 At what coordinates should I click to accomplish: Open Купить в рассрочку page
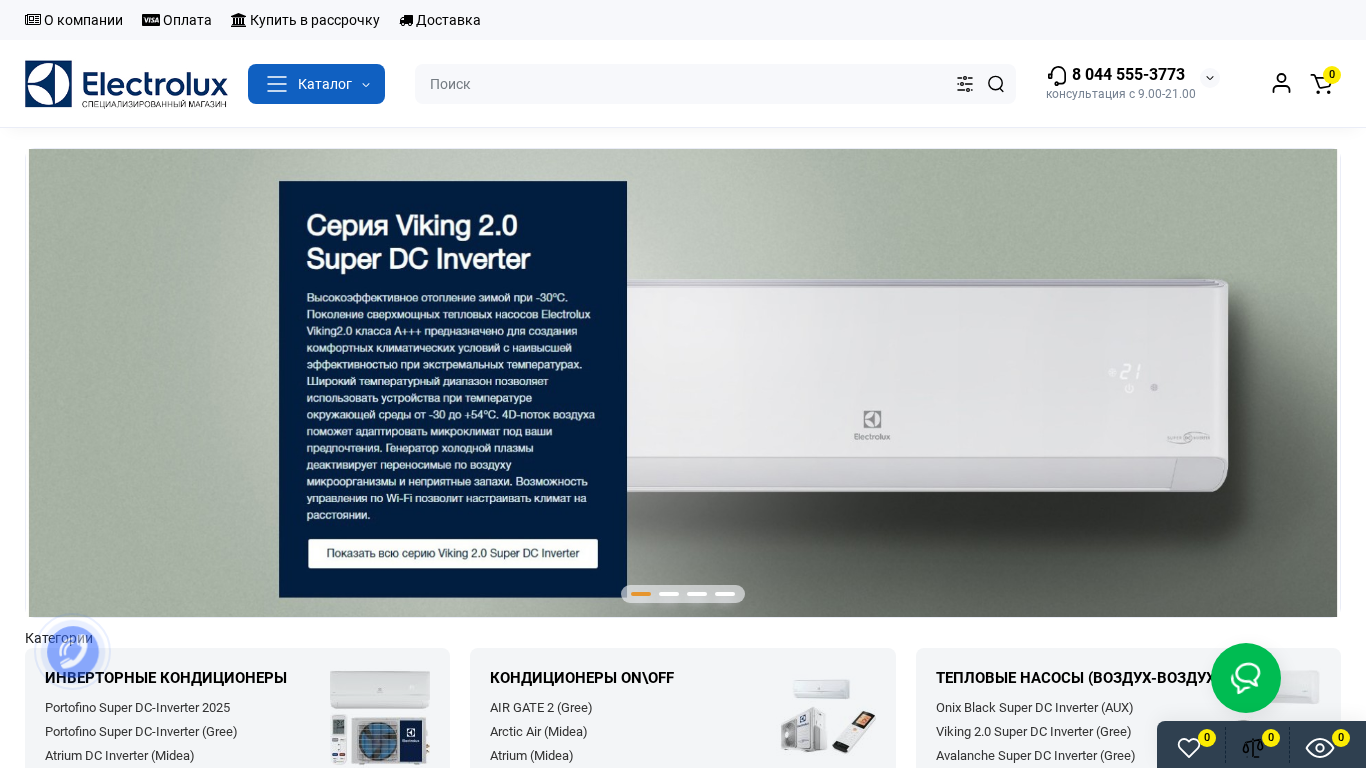click(305, 20)
